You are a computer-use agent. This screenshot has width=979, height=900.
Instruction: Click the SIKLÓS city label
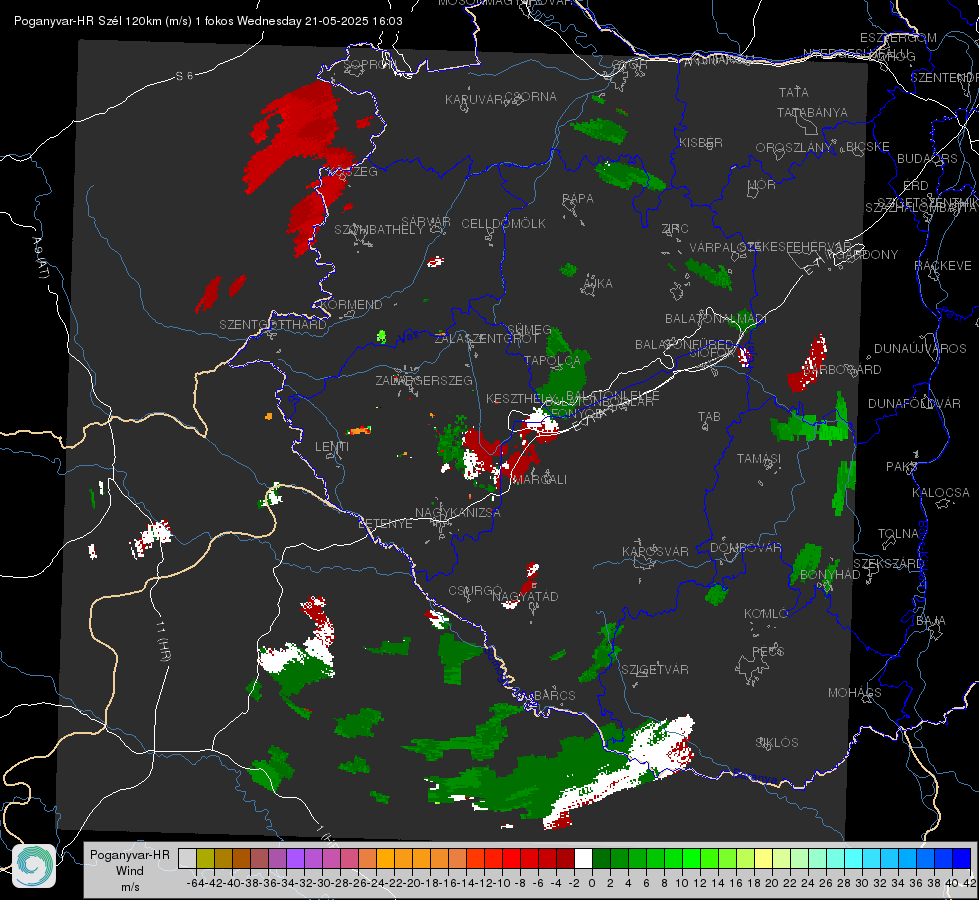coord(777,743)
